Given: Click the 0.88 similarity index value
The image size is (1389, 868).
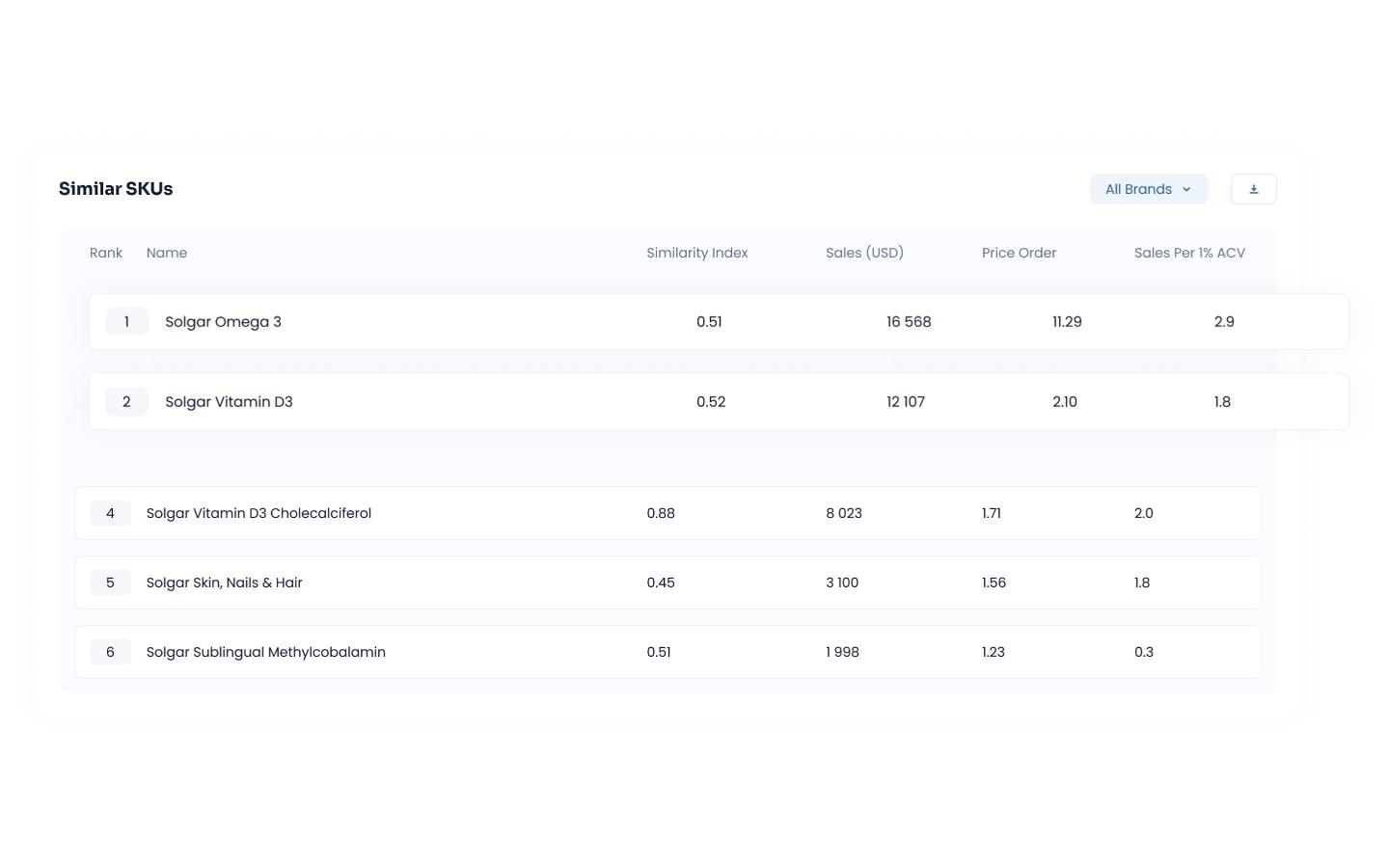Looking at the screenshot, I should coord(661,513).
